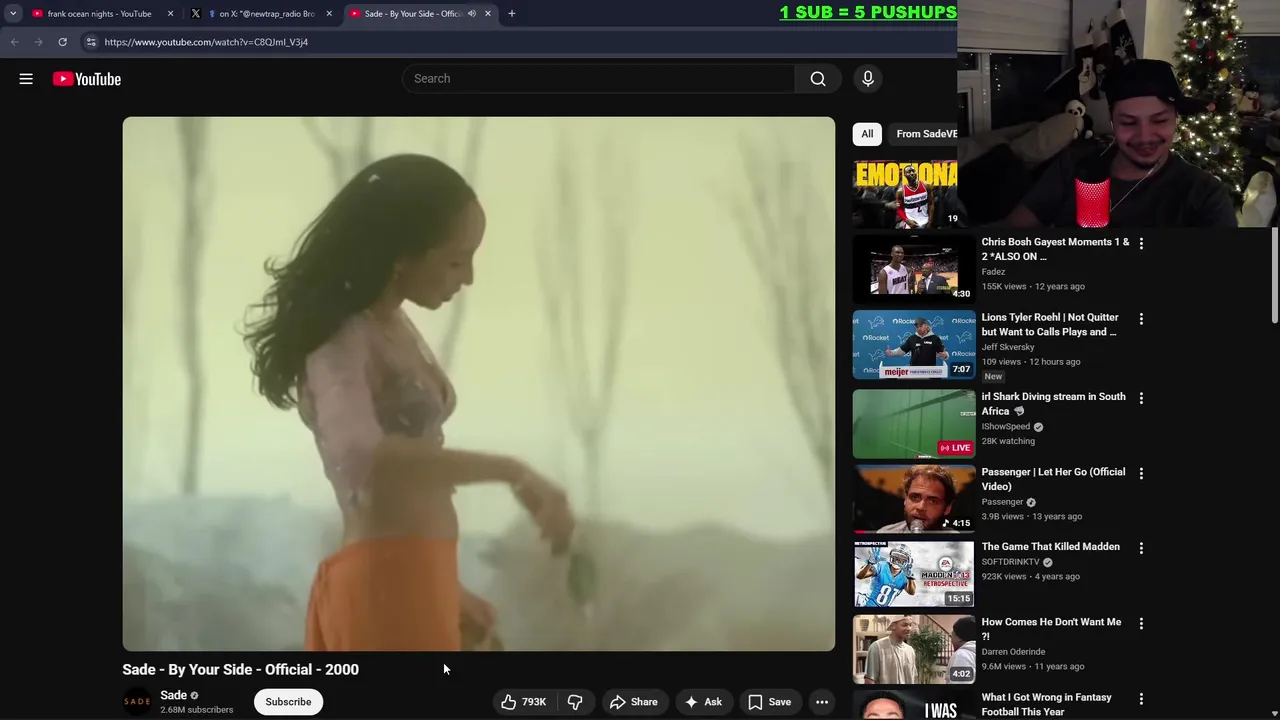
Task: Focus the YouTube search field
Action: click(598, 79)
